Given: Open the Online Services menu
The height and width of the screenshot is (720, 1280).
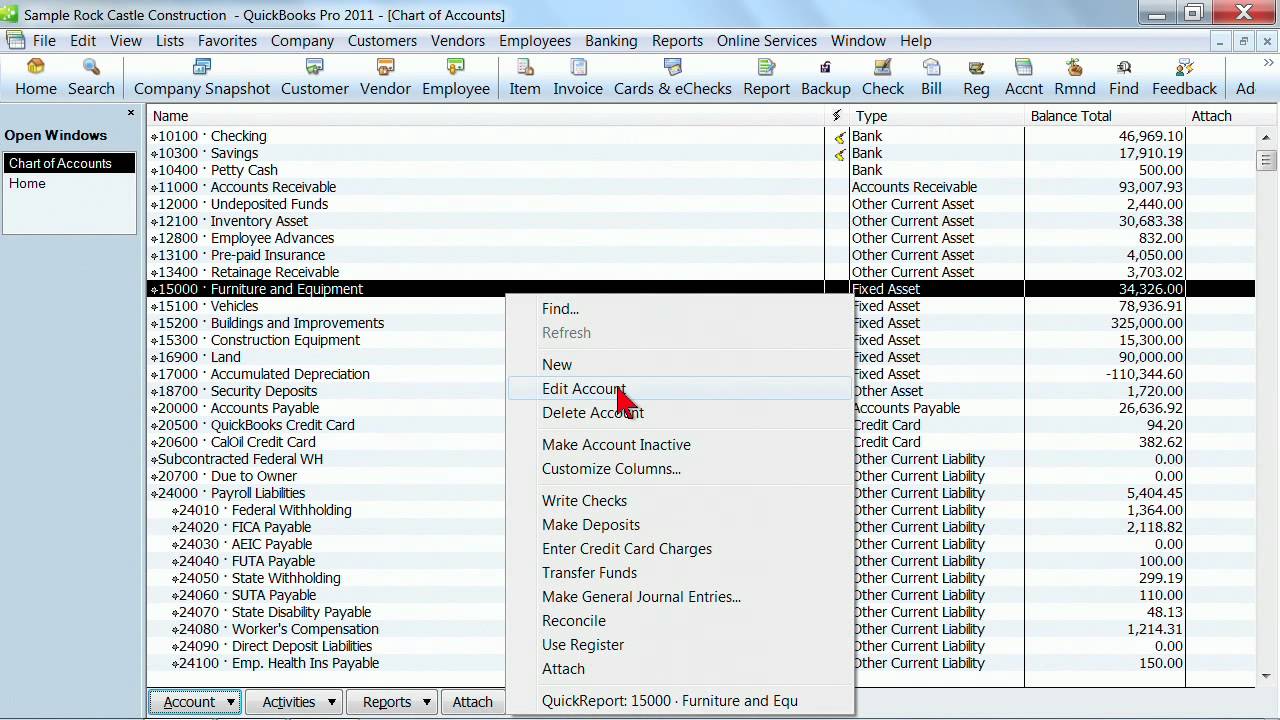Looking at the screenshot, I should click(x=767, y=41).
